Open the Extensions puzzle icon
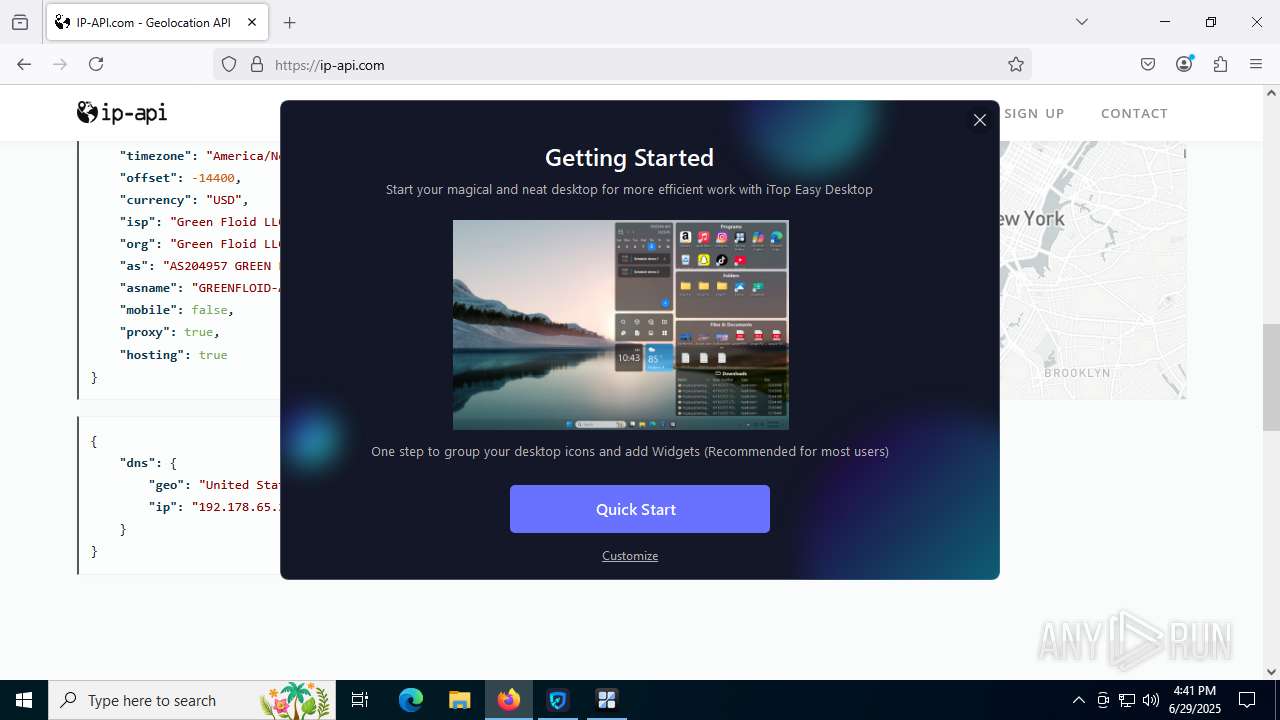Image resolution: width=1280 pixels, height=720 pixels. tap(1220, 64)
